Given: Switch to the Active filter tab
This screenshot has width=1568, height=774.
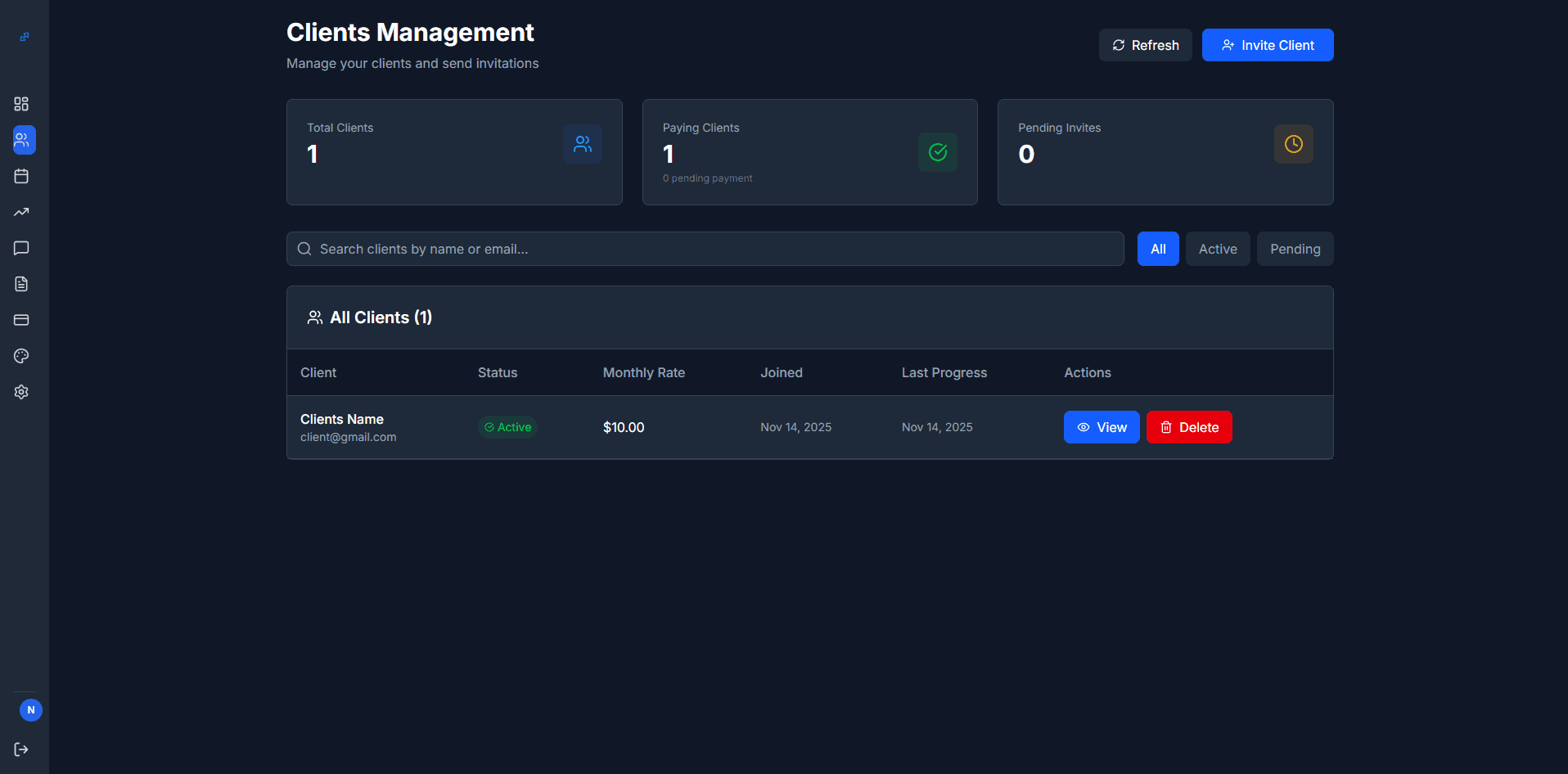Looking at the screenshot, I should point(1217,248).
